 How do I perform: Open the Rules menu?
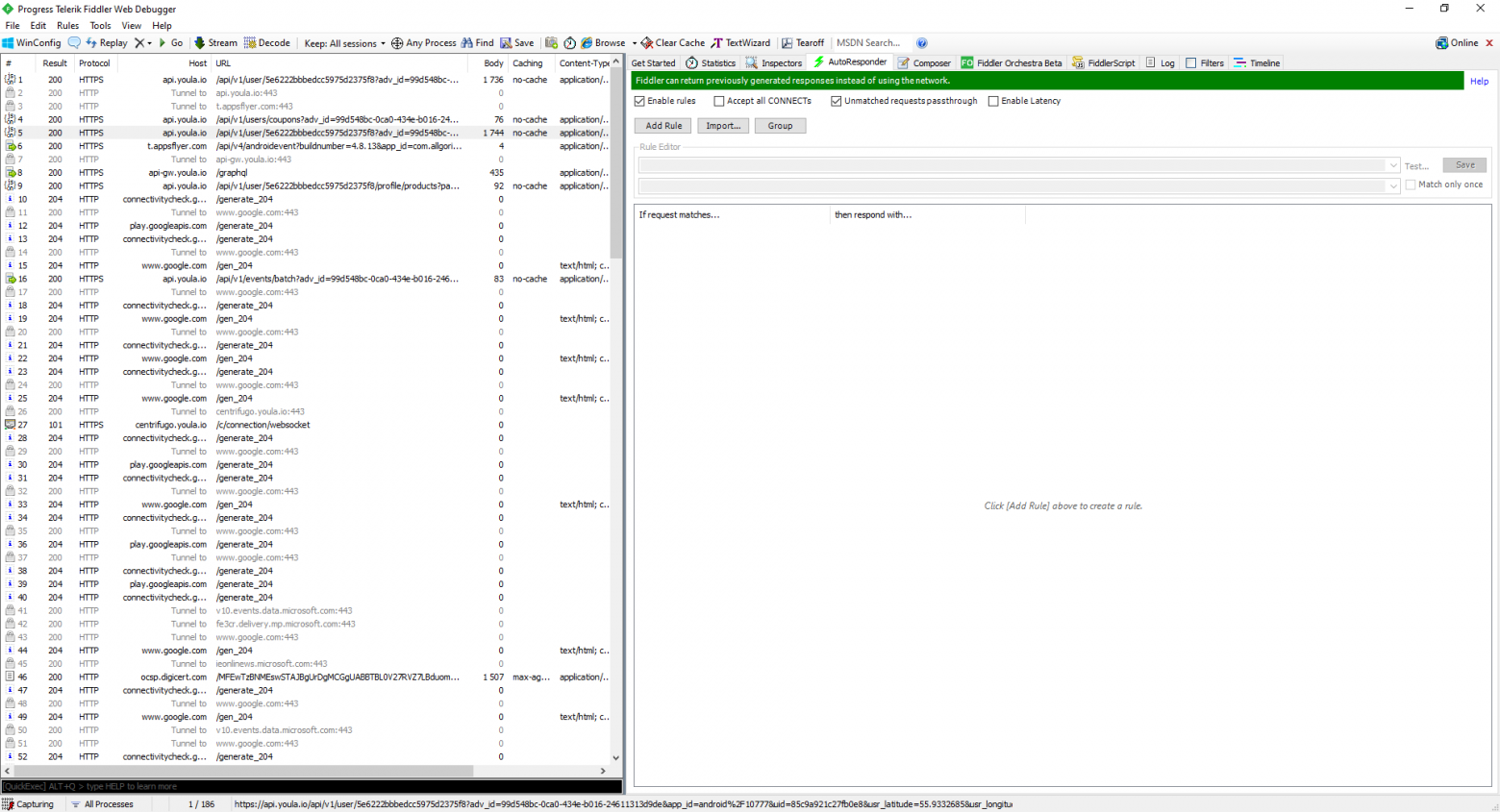pos(67,26)
